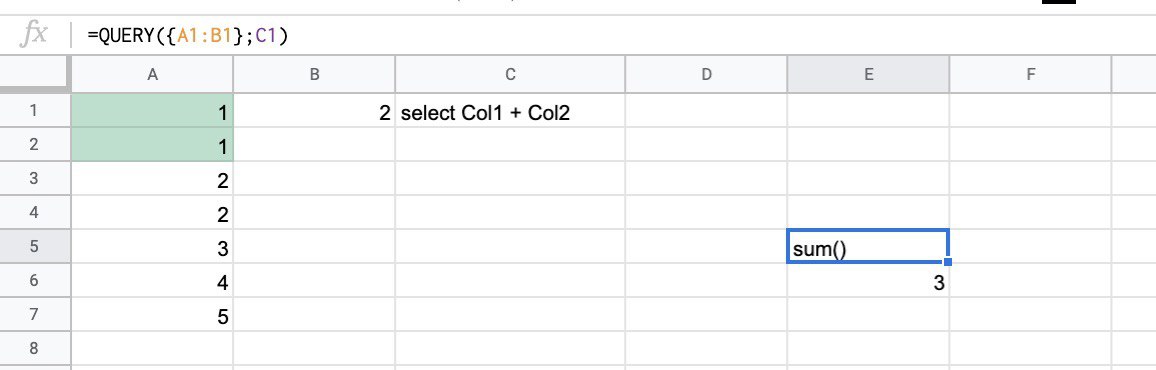Click inside the formula bar text
Viewport: 1156px width, 370px height.
[x=187, y=35]
